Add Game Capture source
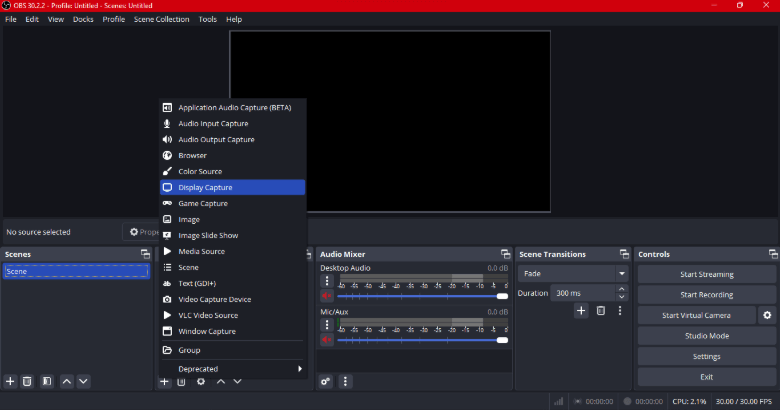This screenshot has width=780, height=410. click(232, 203)
